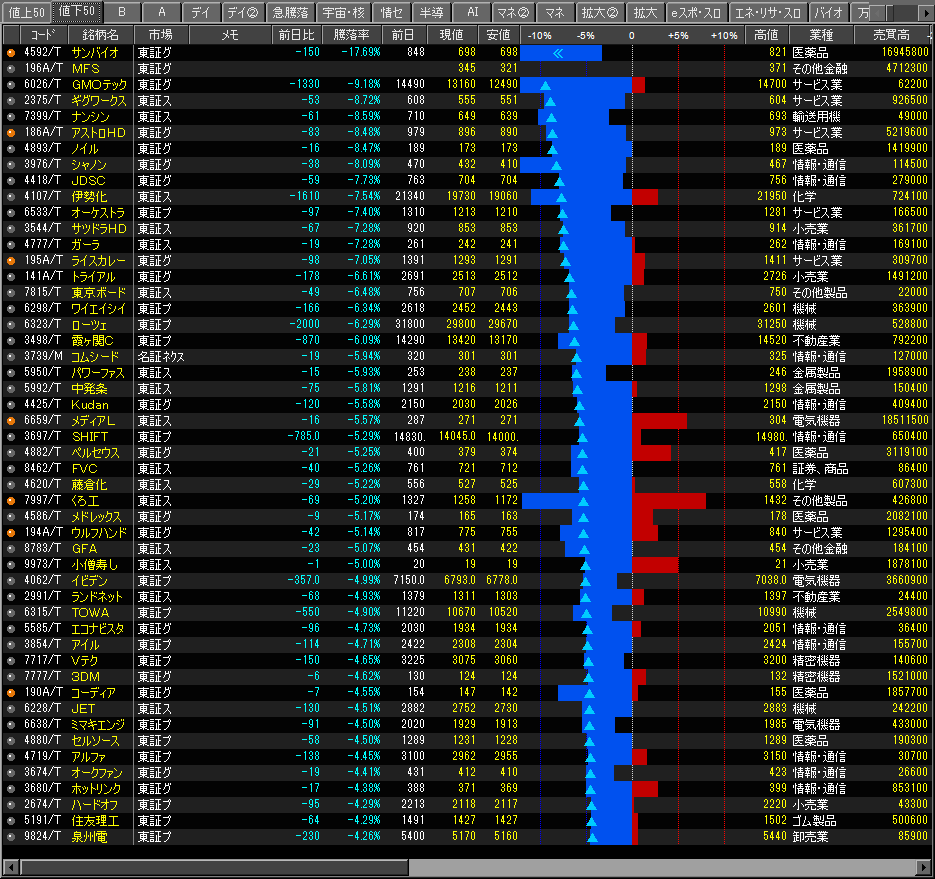Image resolution: width=935 pixels, height=879 pixels.
Task: Click the orange dot beside アストロHD
Action: point(11,132)
